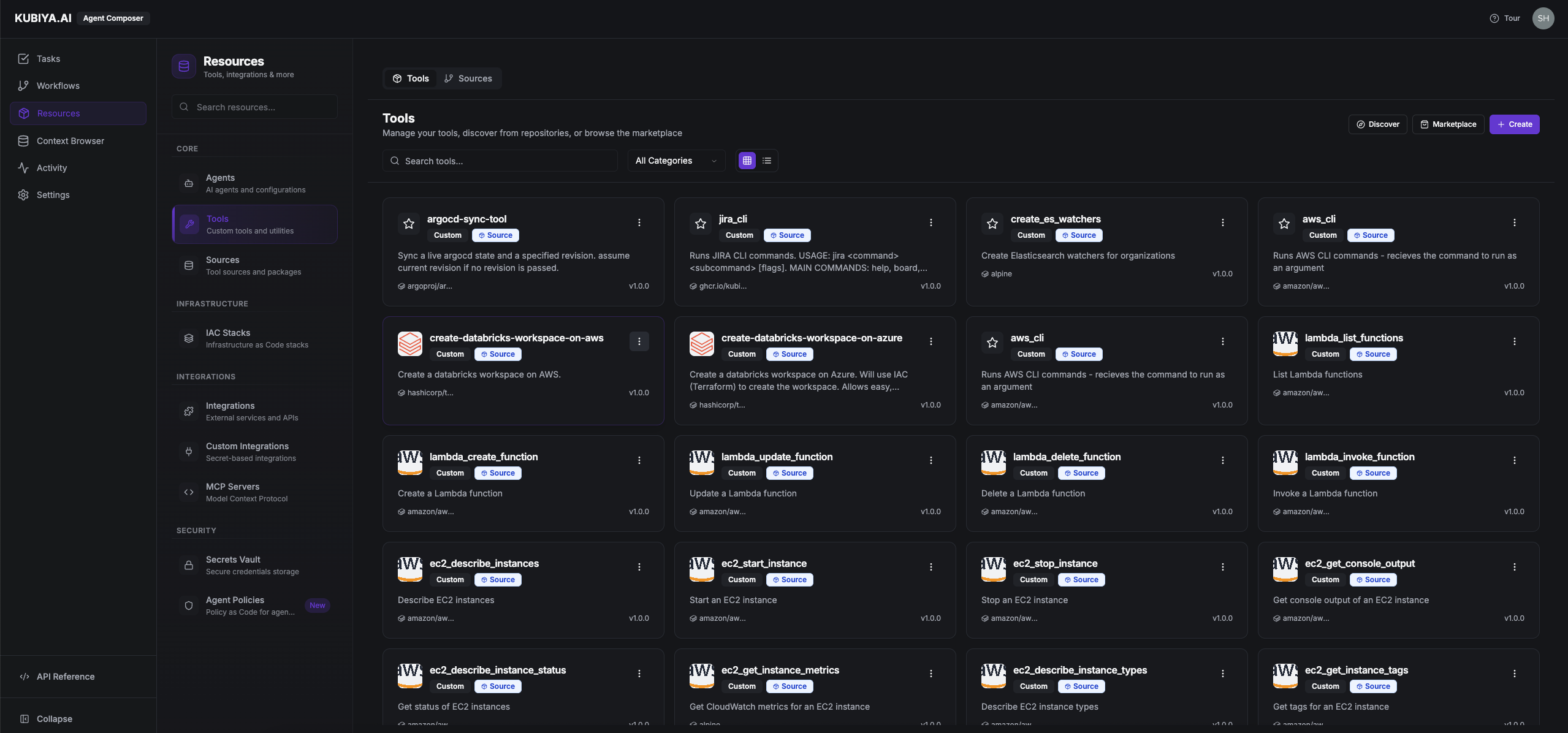
Task: Open the jira_cli card options menu
Action: (x=931, y=222)
